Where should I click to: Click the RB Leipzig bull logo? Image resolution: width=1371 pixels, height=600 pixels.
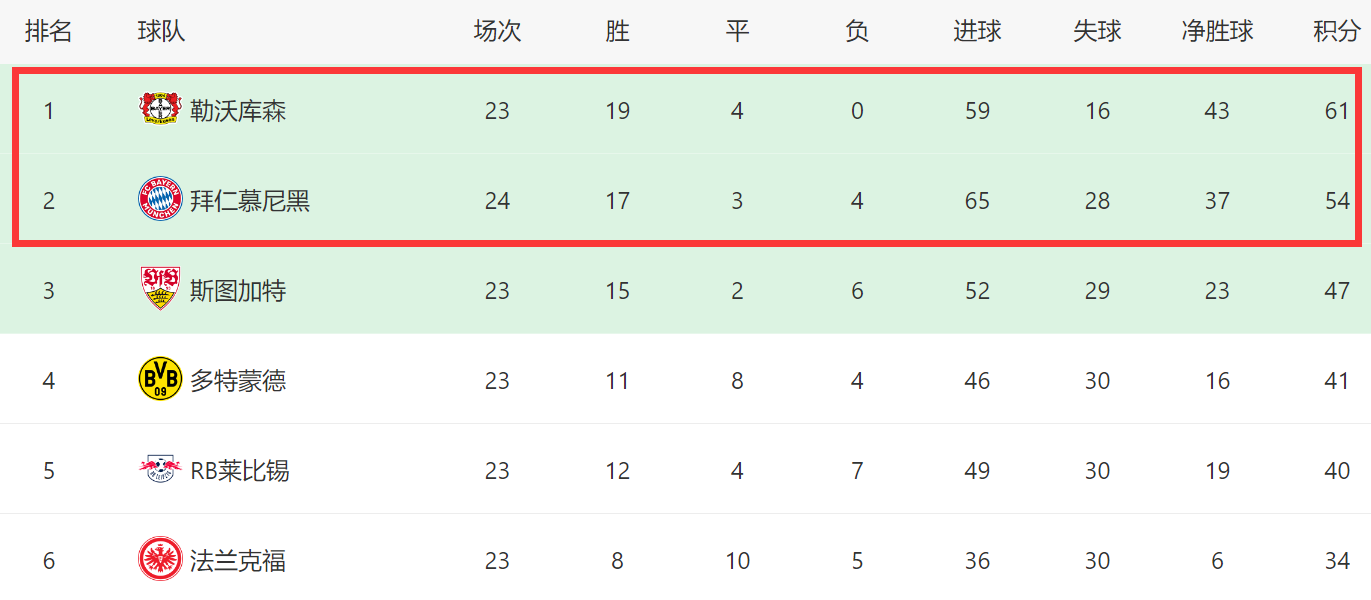click(x=160, y=469)
